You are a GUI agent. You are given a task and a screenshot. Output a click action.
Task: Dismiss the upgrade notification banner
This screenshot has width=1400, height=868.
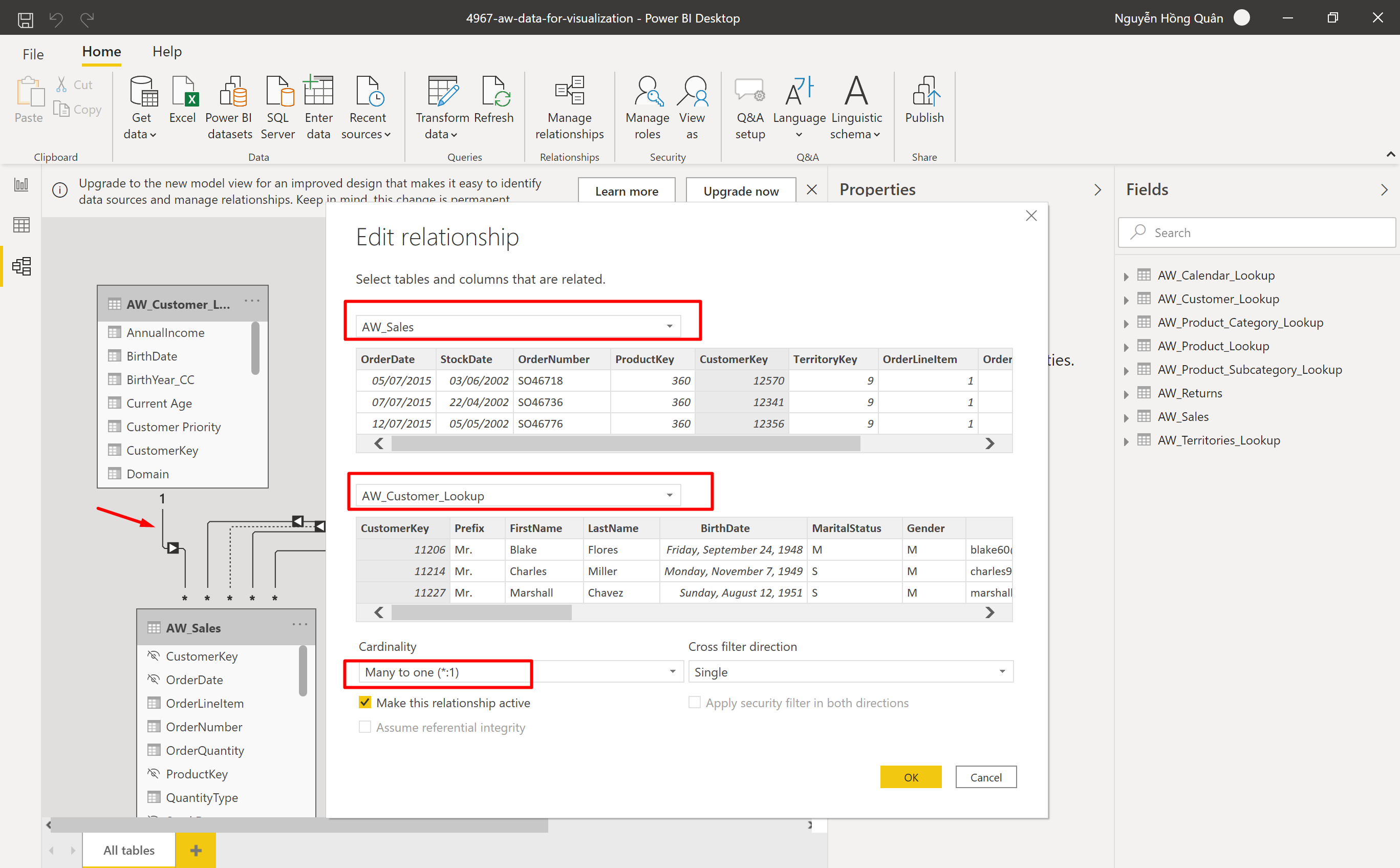811,190
